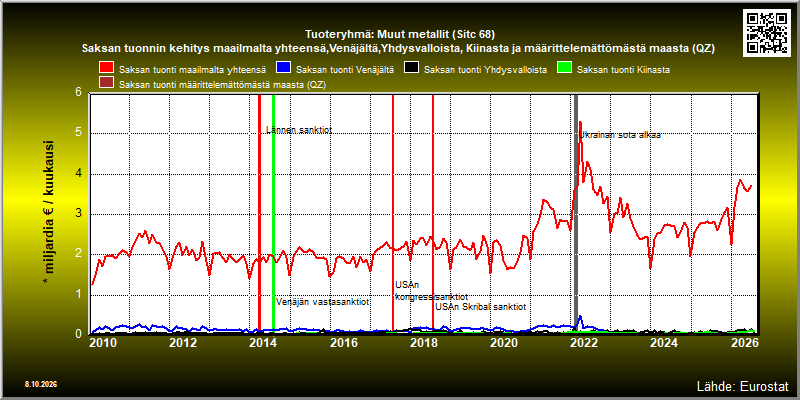
Task: Click the green Kiinasta legend swatch
Action: click(x=564, y=68)
